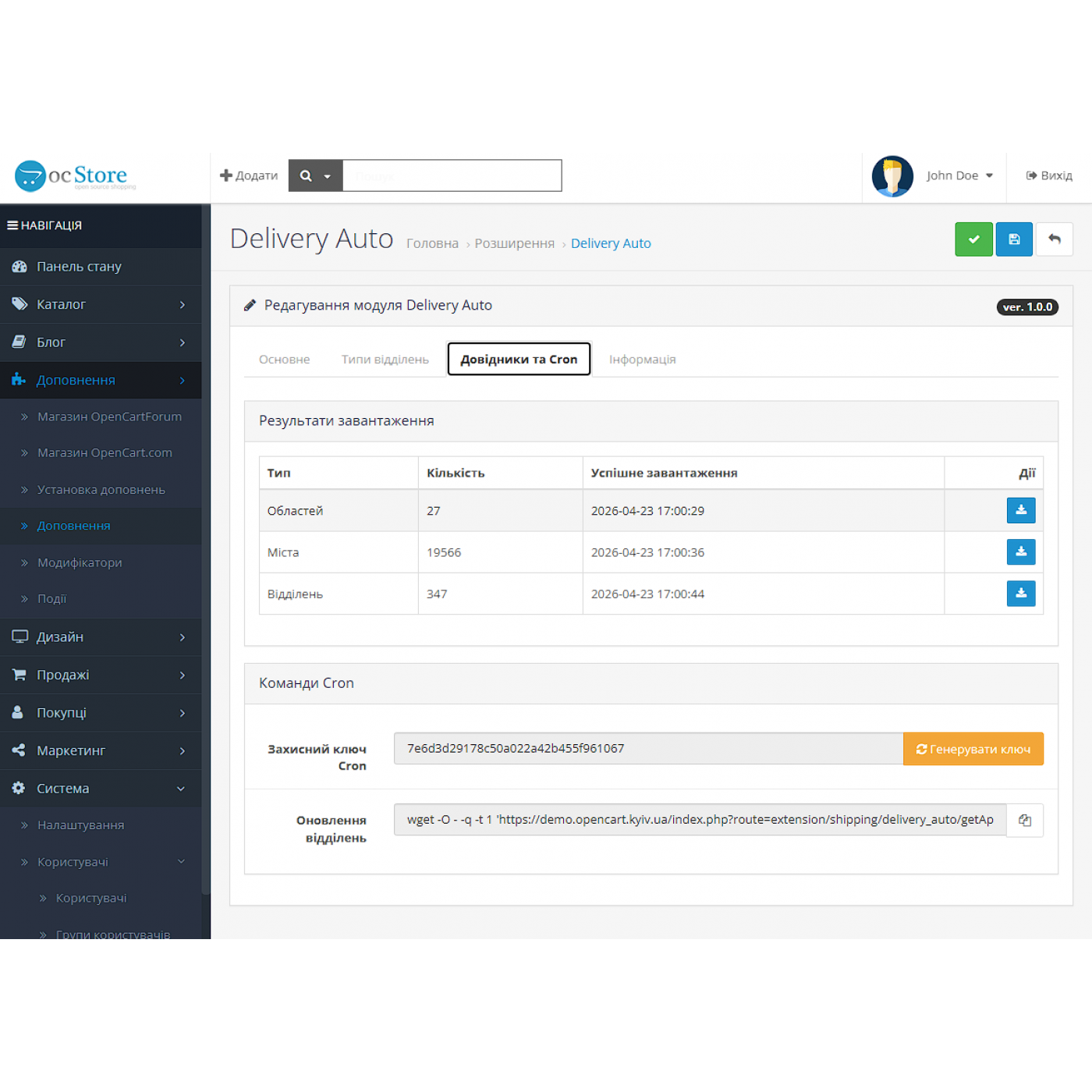
Task: Click the back arrow return button
Action: 1054,239
